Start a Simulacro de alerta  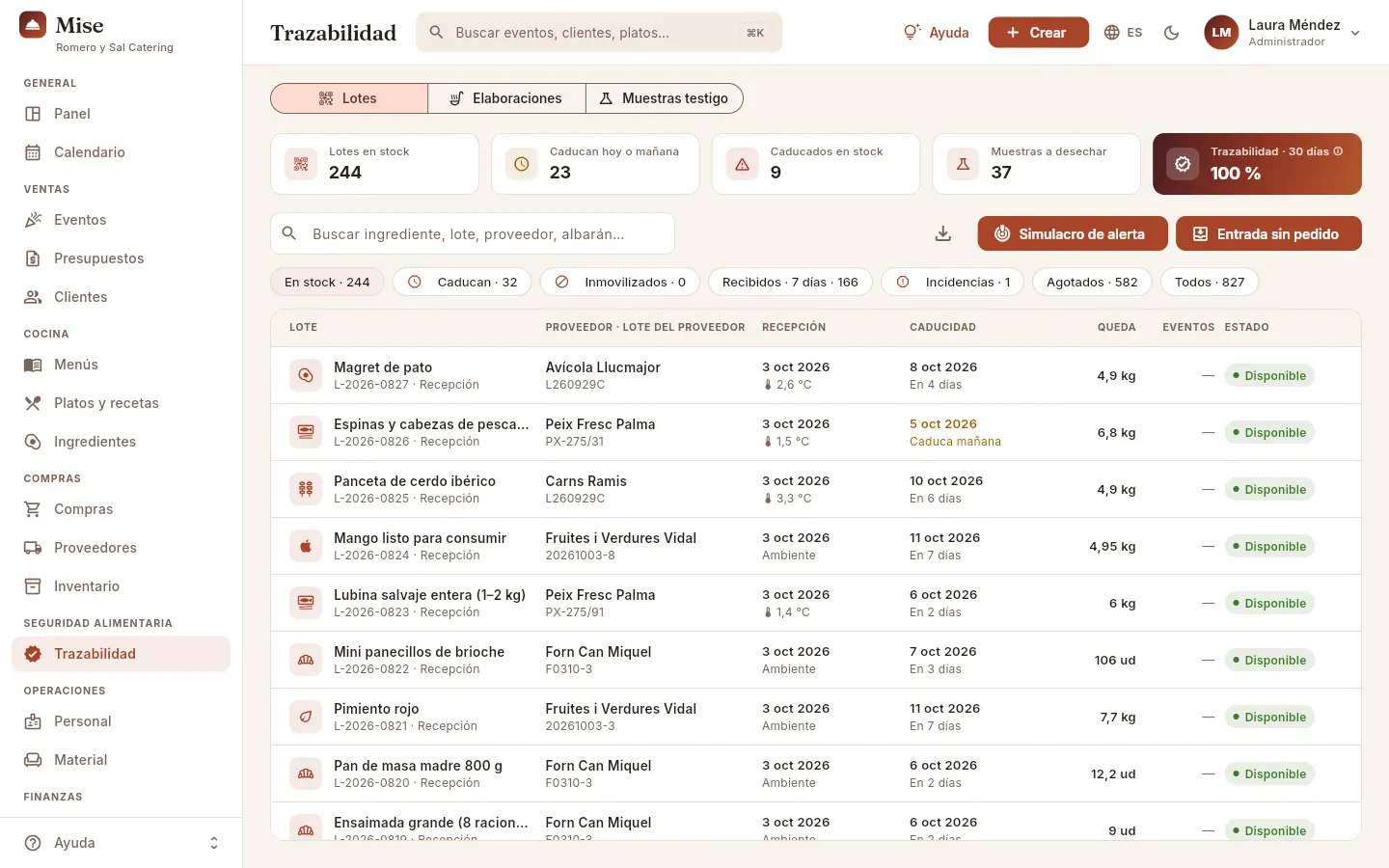click(1073, 233)
